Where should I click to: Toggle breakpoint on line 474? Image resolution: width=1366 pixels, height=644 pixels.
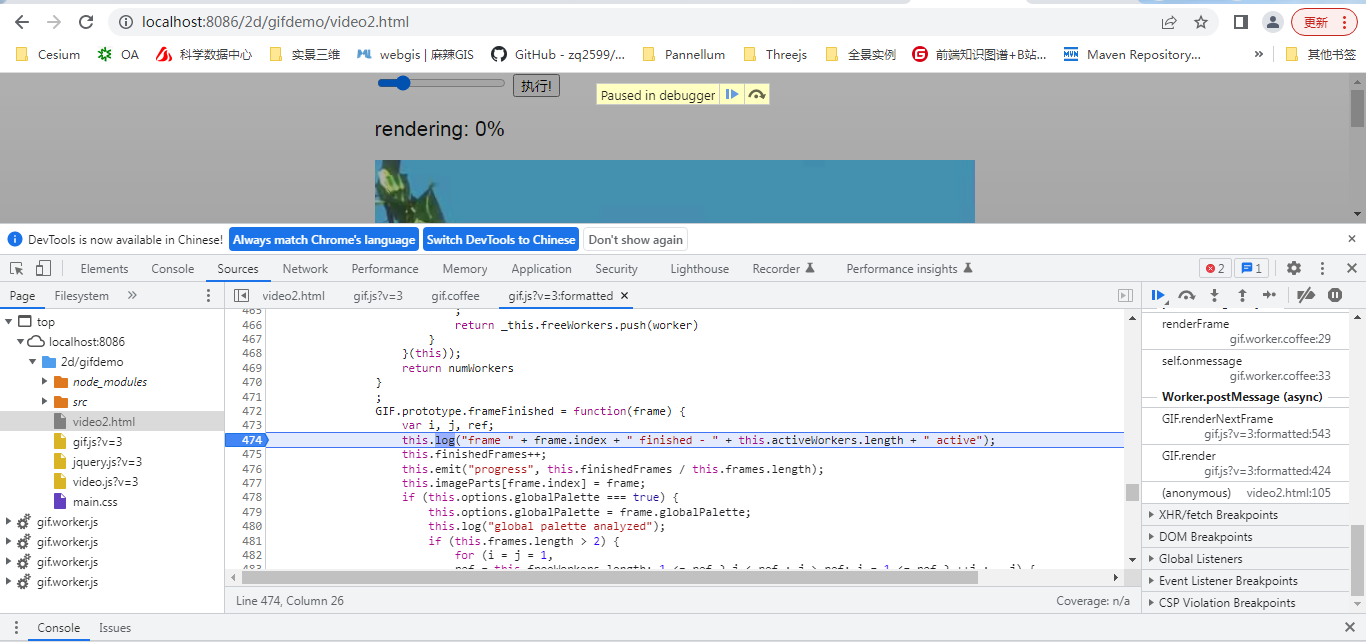coord(250,440)
